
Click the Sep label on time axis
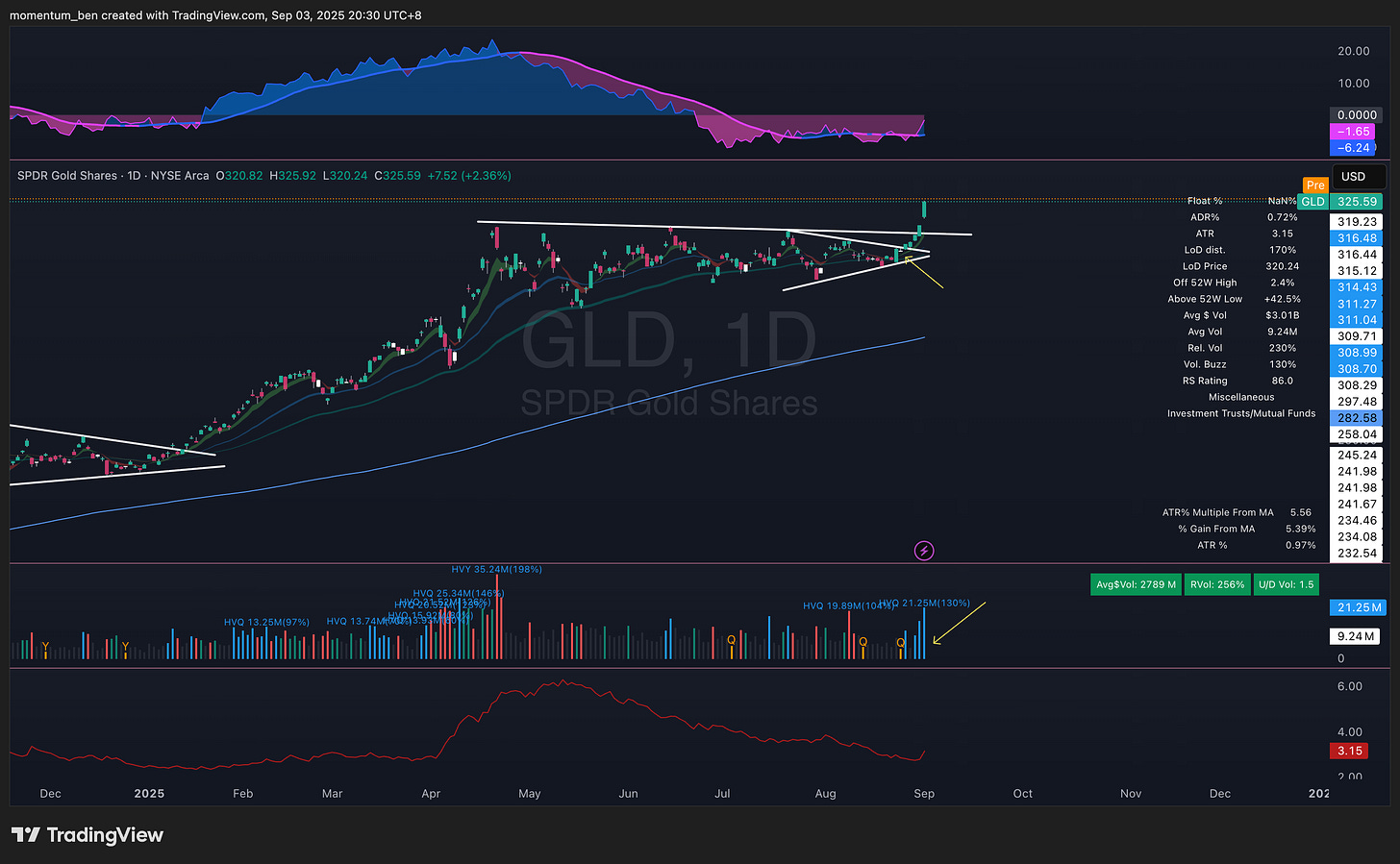tap(924, 794)
